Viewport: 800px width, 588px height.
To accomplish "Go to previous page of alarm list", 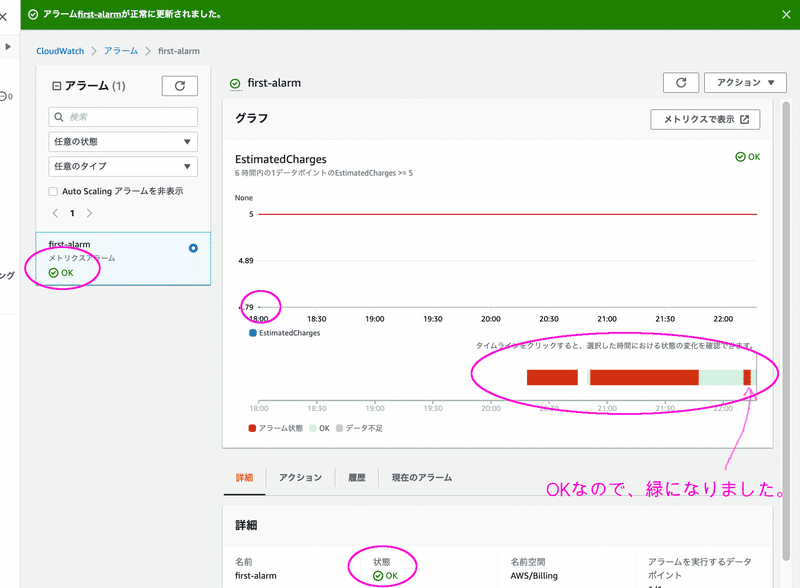I will click(x=55, y=213).
